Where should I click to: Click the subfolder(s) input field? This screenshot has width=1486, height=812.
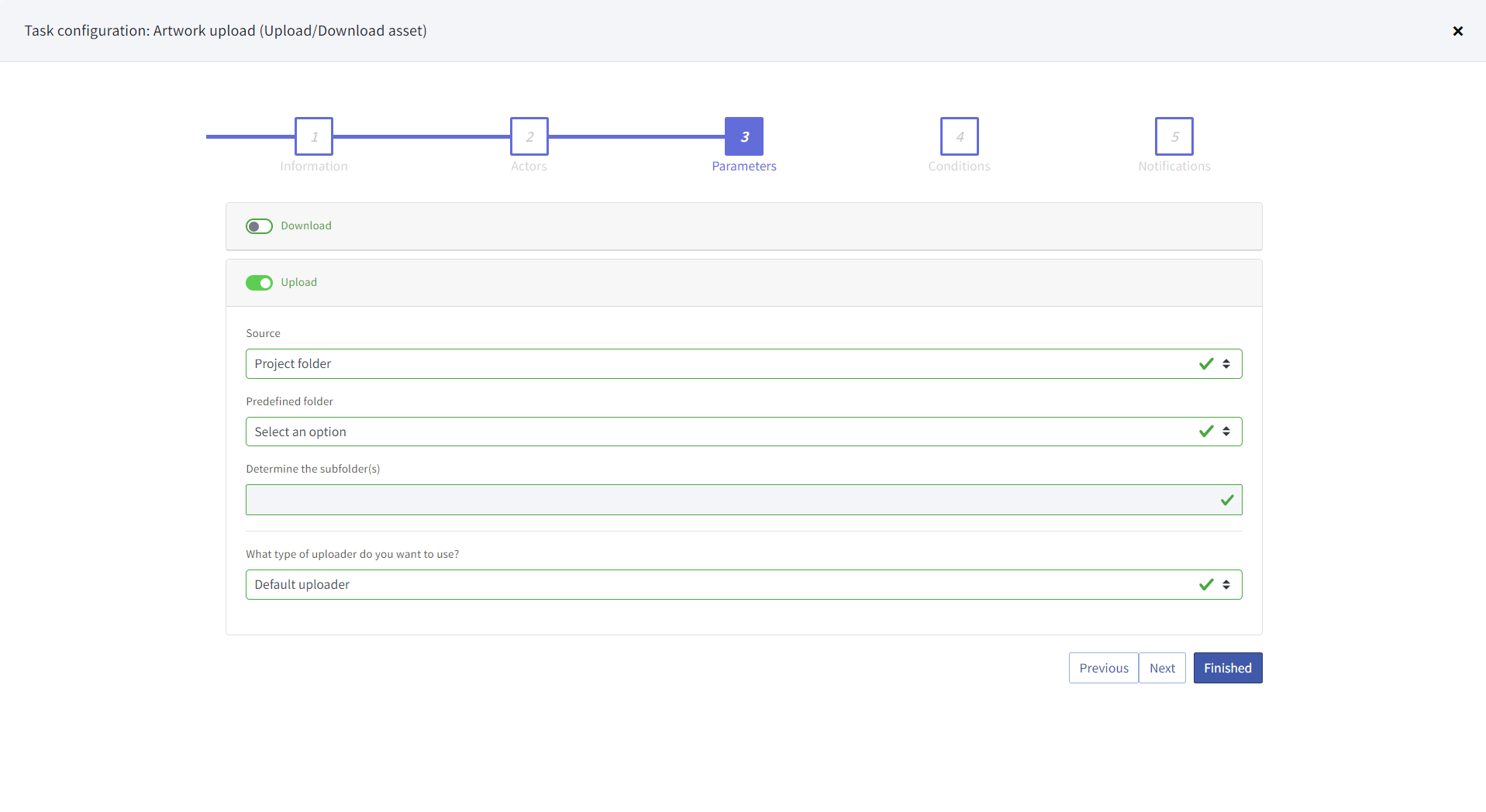729,500
